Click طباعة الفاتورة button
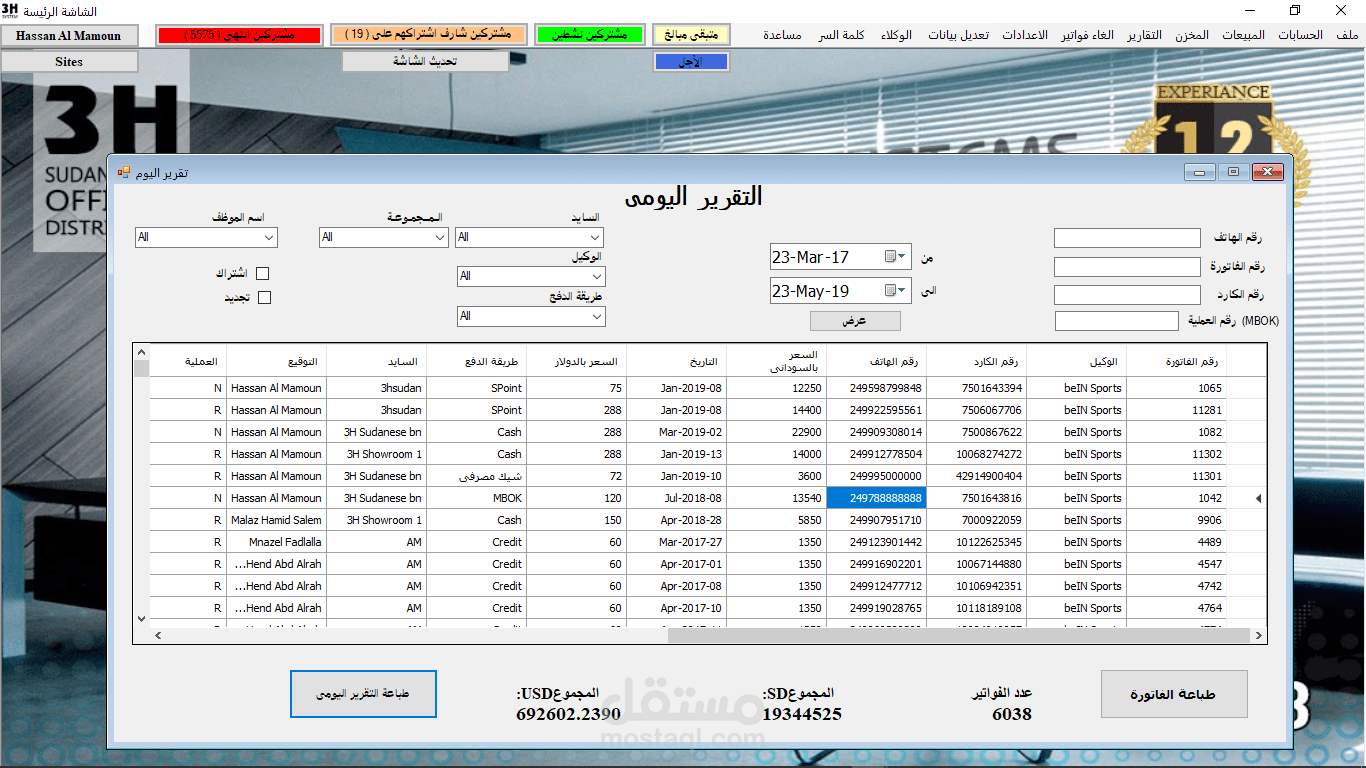 (x=1174, y=694)
